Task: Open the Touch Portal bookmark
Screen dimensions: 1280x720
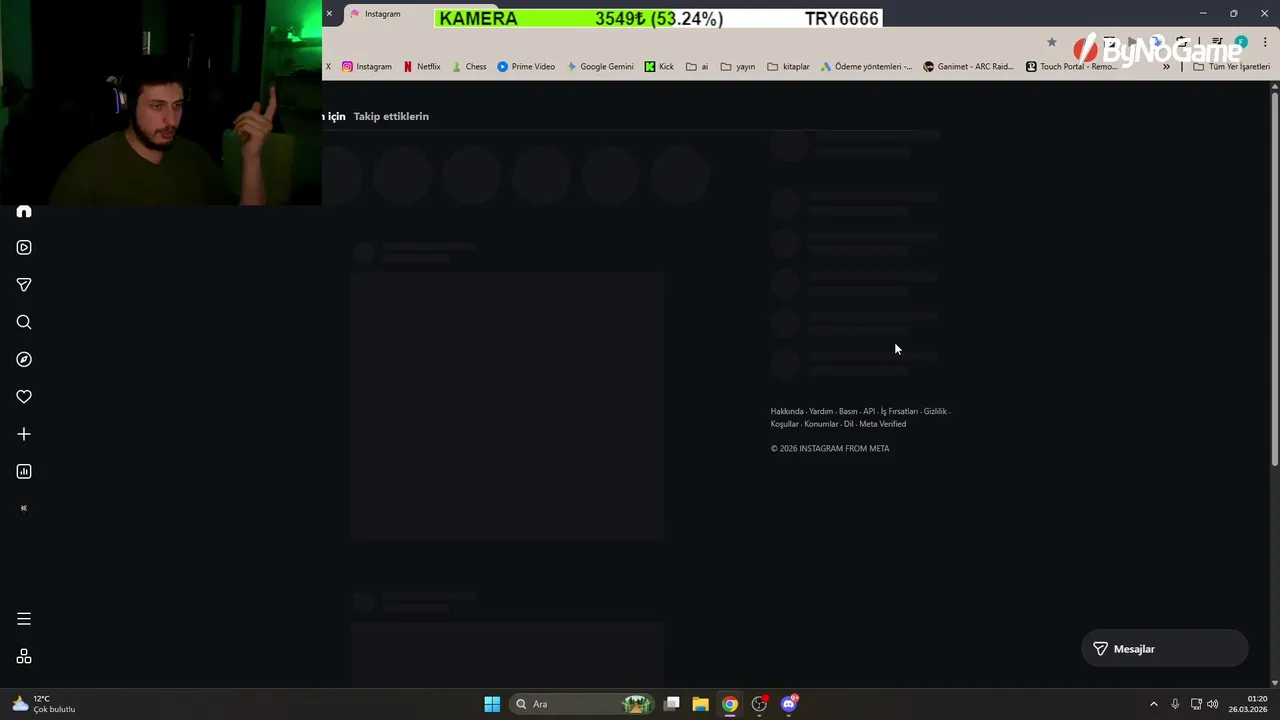Action: pyautogui.click(x=1072, y=67)
